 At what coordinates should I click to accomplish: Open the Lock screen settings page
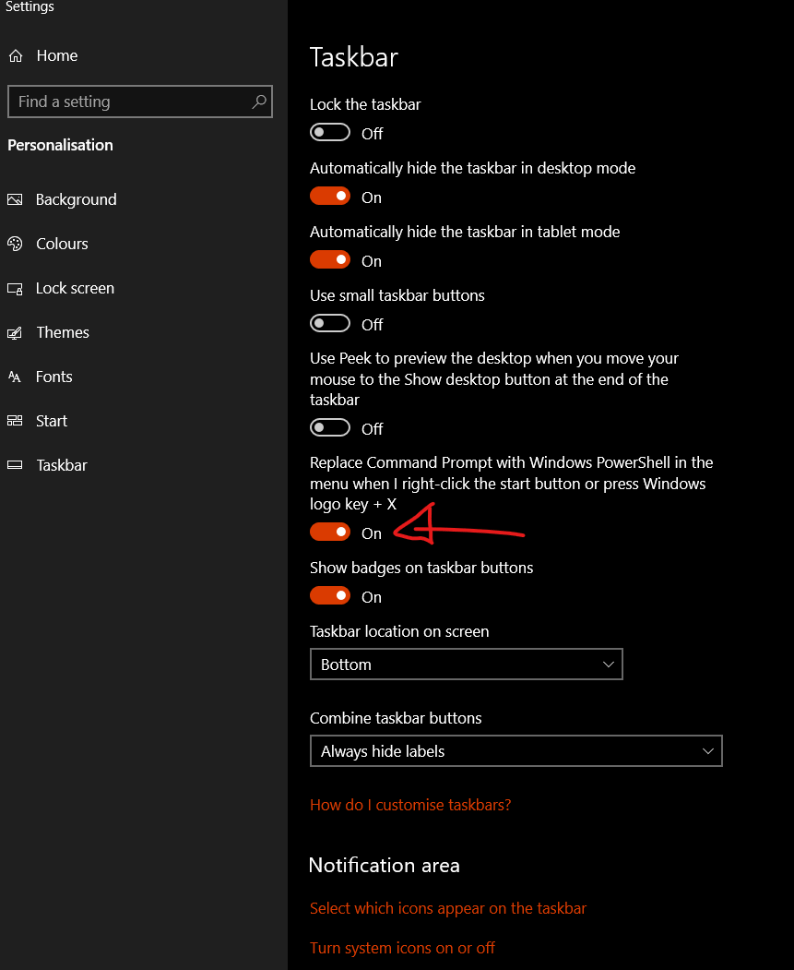pyautogui.click(x=75, y=288)
